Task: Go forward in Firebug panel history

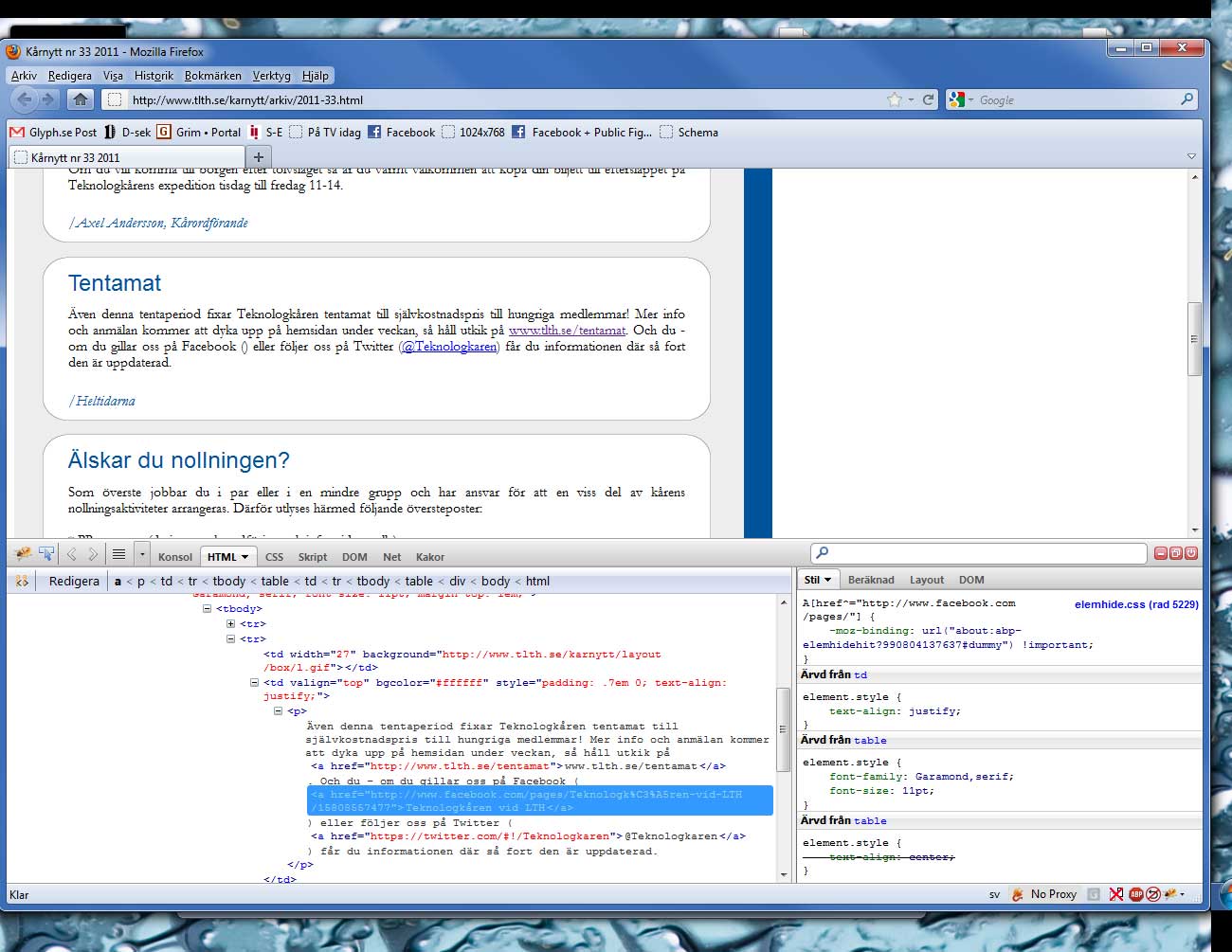Action: (93, 555)
